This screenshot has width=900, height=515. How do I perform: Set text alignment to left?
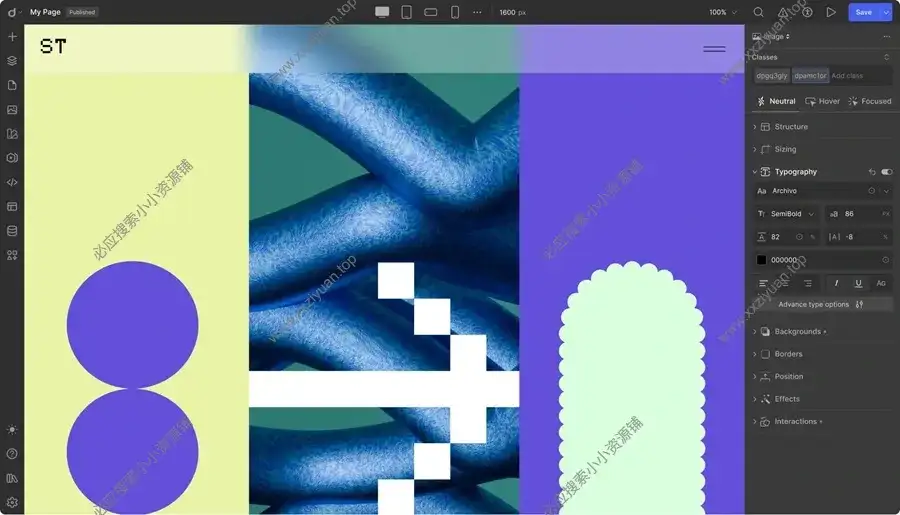point(763,283)
